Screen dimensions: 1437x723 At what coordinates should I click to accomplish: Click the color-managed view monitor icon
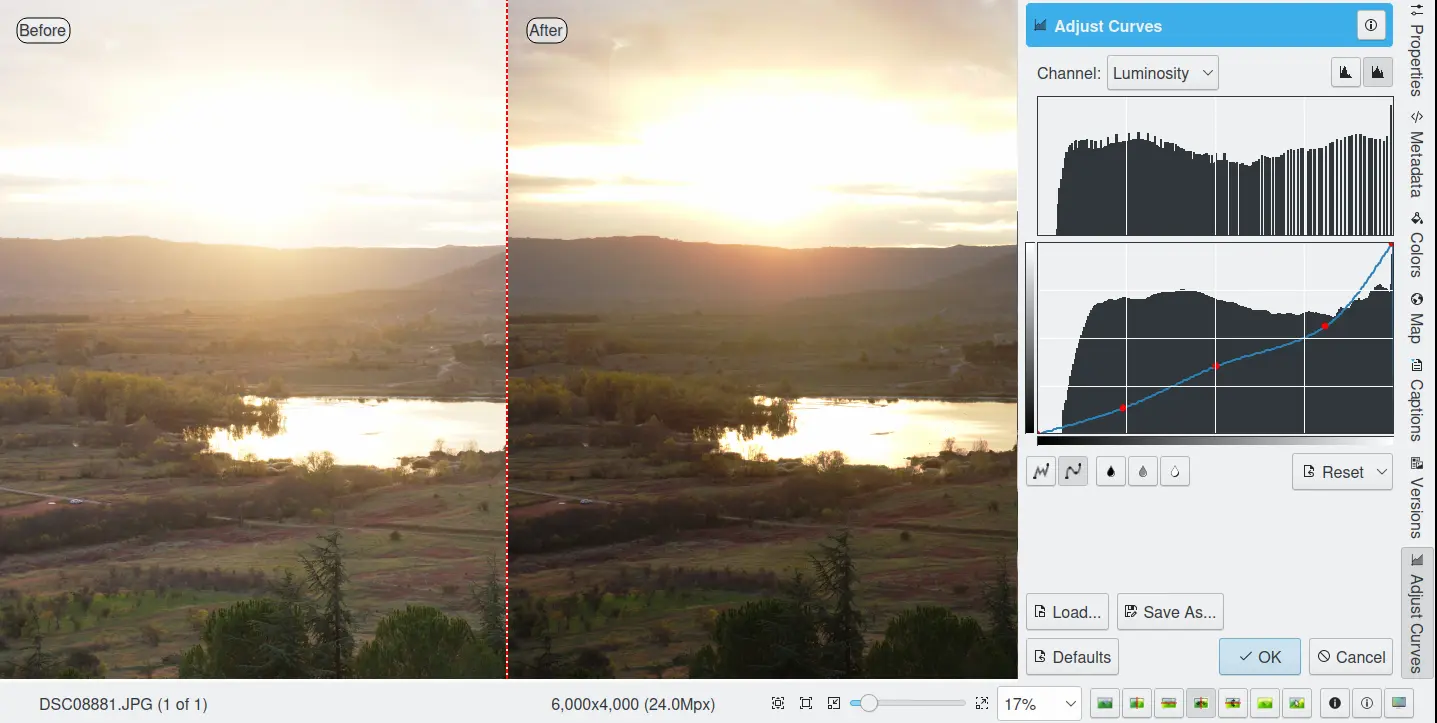pos(1398,704)
